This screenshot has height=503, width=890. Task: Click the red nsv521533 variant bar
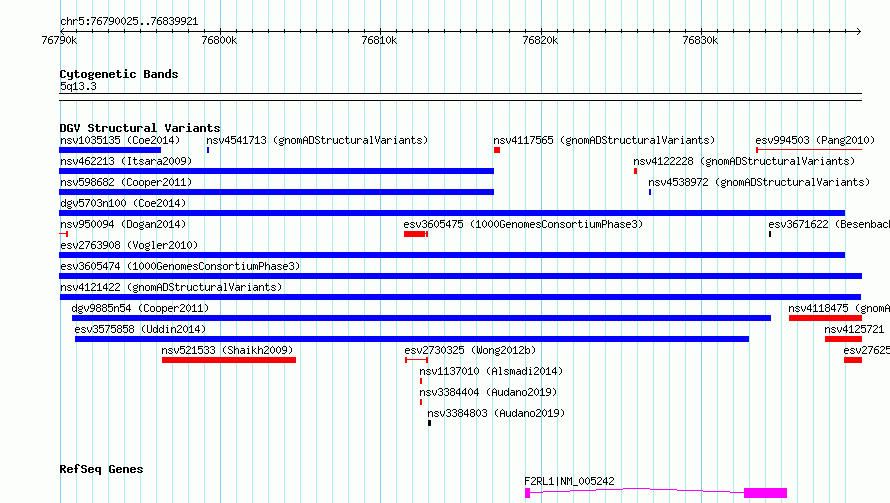[229, 360]
